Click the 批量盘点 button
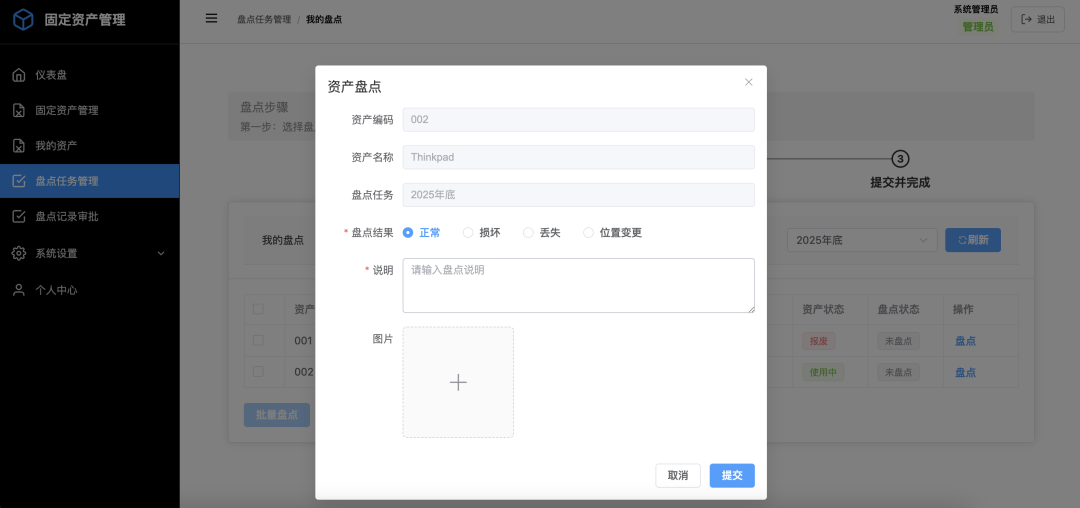The height and width of the screenshot is (508, 1080). 277,415
